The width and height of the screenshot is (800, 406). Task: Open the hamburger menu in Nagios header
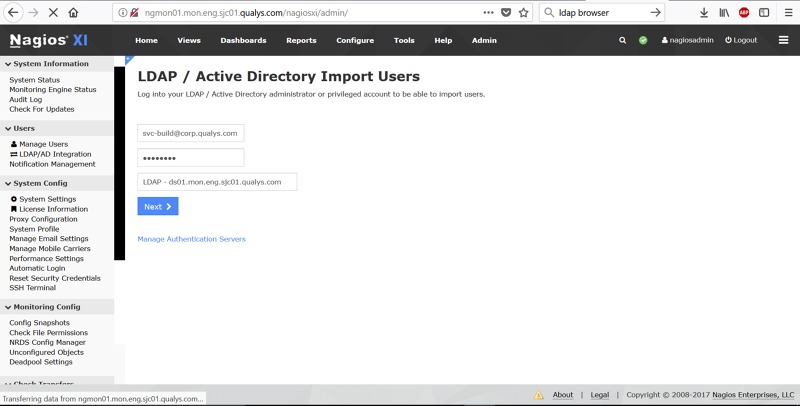point(783,40)
